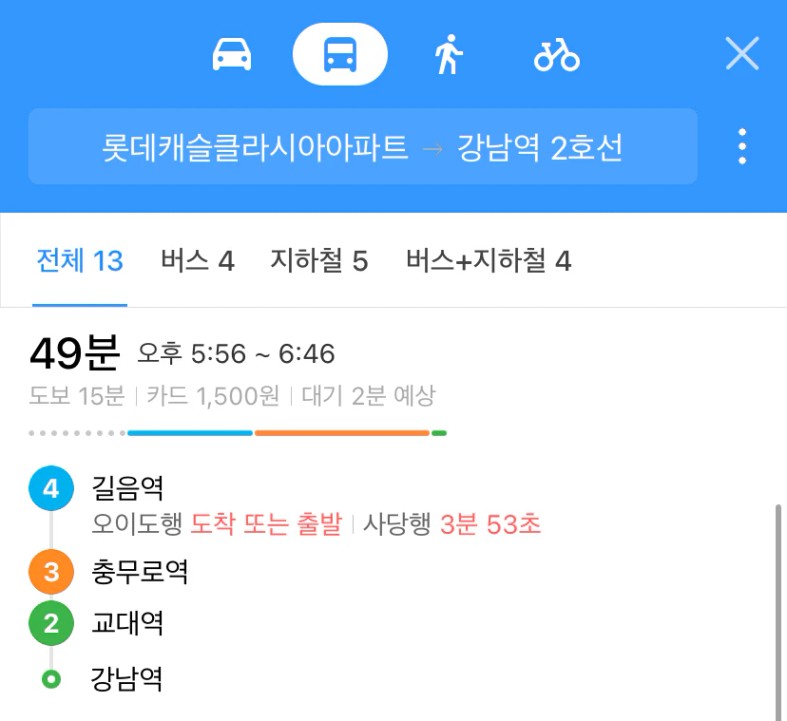The image size is (787, 721).
Task: Click the vertical scrollbar on the right
Action: tap(778, 612)
